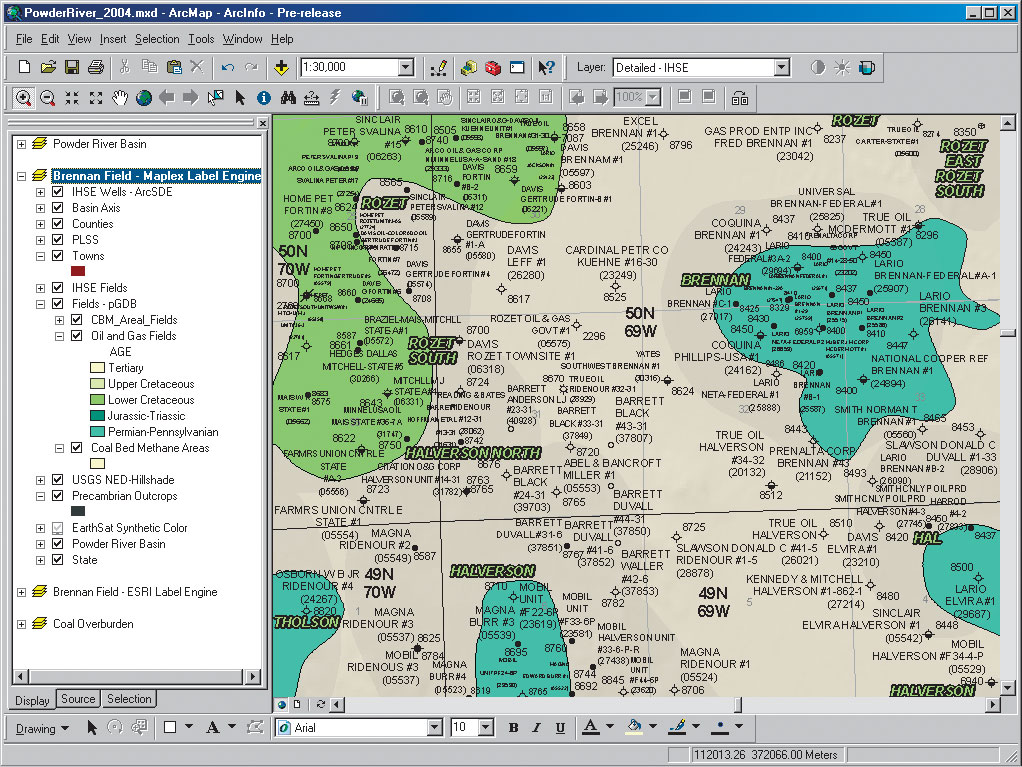
Task: Activate the Pan hand tool
Action: [120, 98]
